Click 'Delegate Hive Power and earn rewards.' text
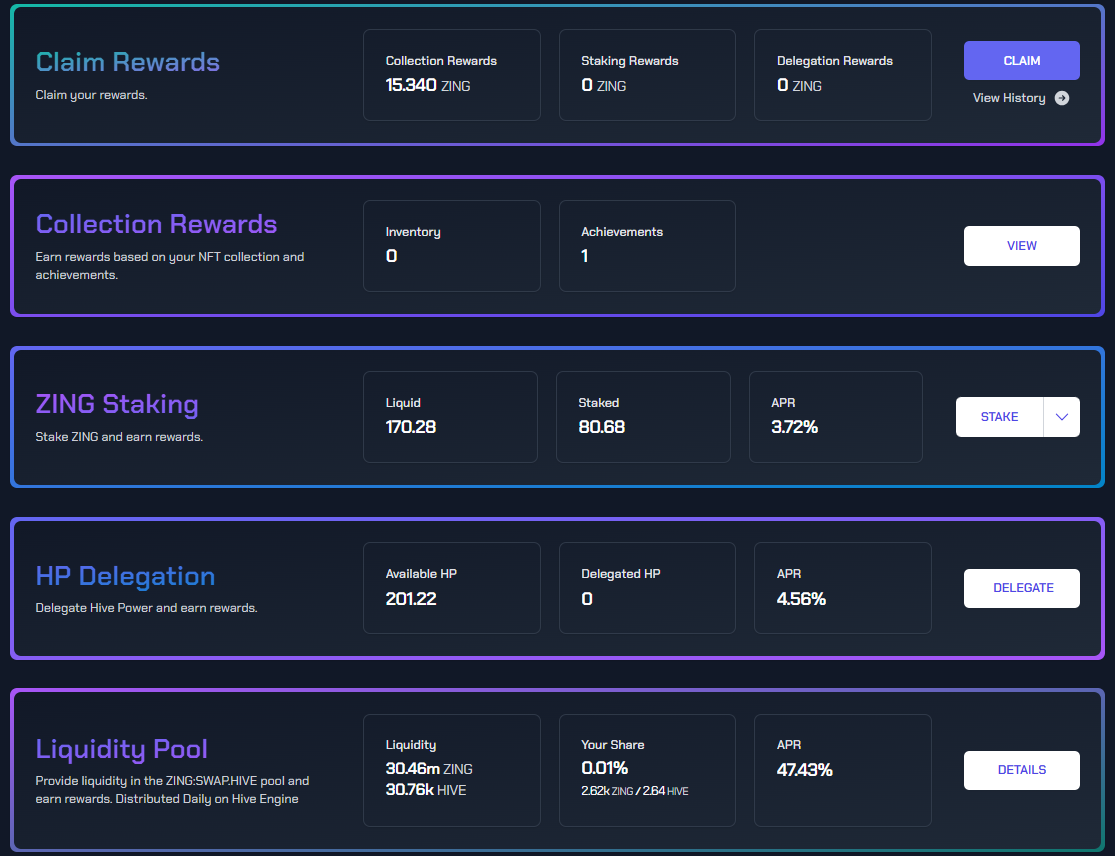The height and width of the screenshot is (856, 1115). tap(146, 608)
